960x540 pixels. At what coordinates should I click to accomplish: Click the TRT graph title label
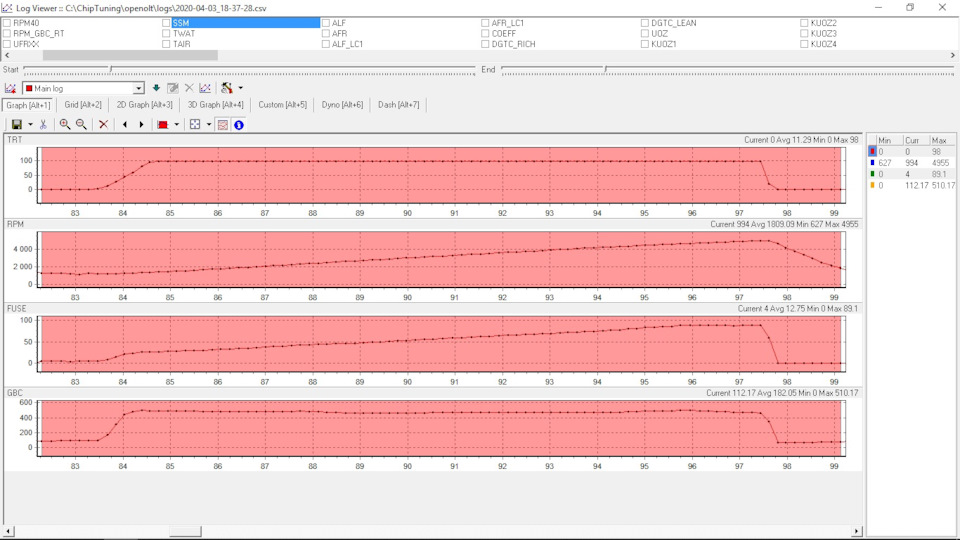tap(14, 140)
